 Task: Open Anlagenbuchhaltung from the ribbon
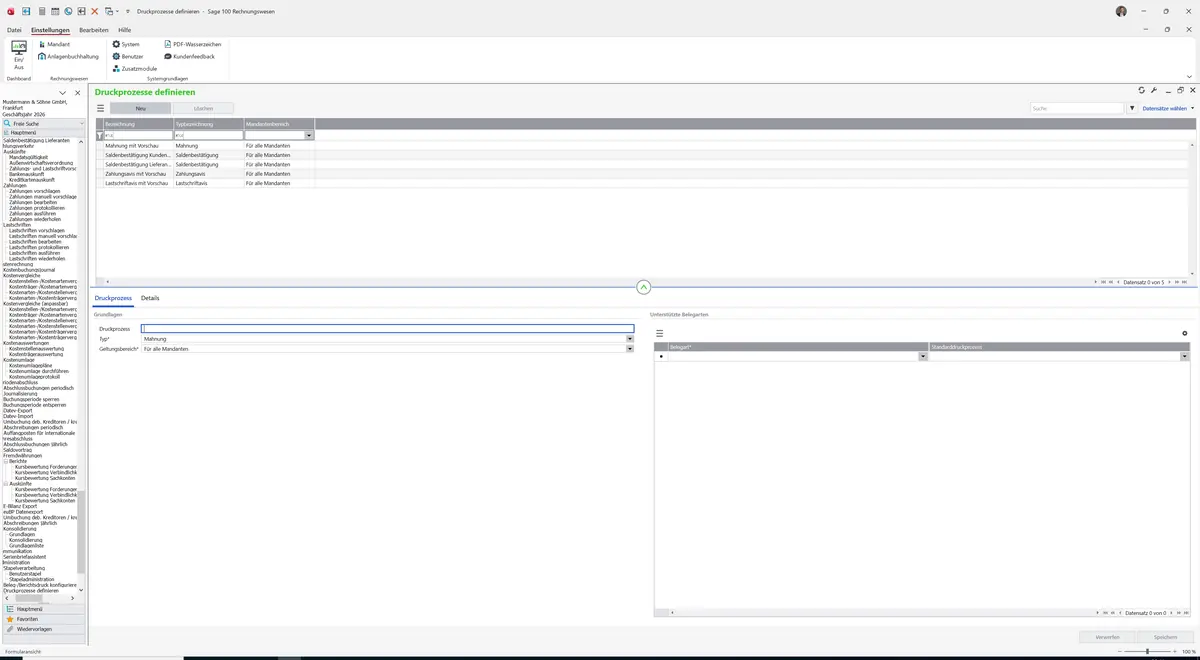(69, 56)
